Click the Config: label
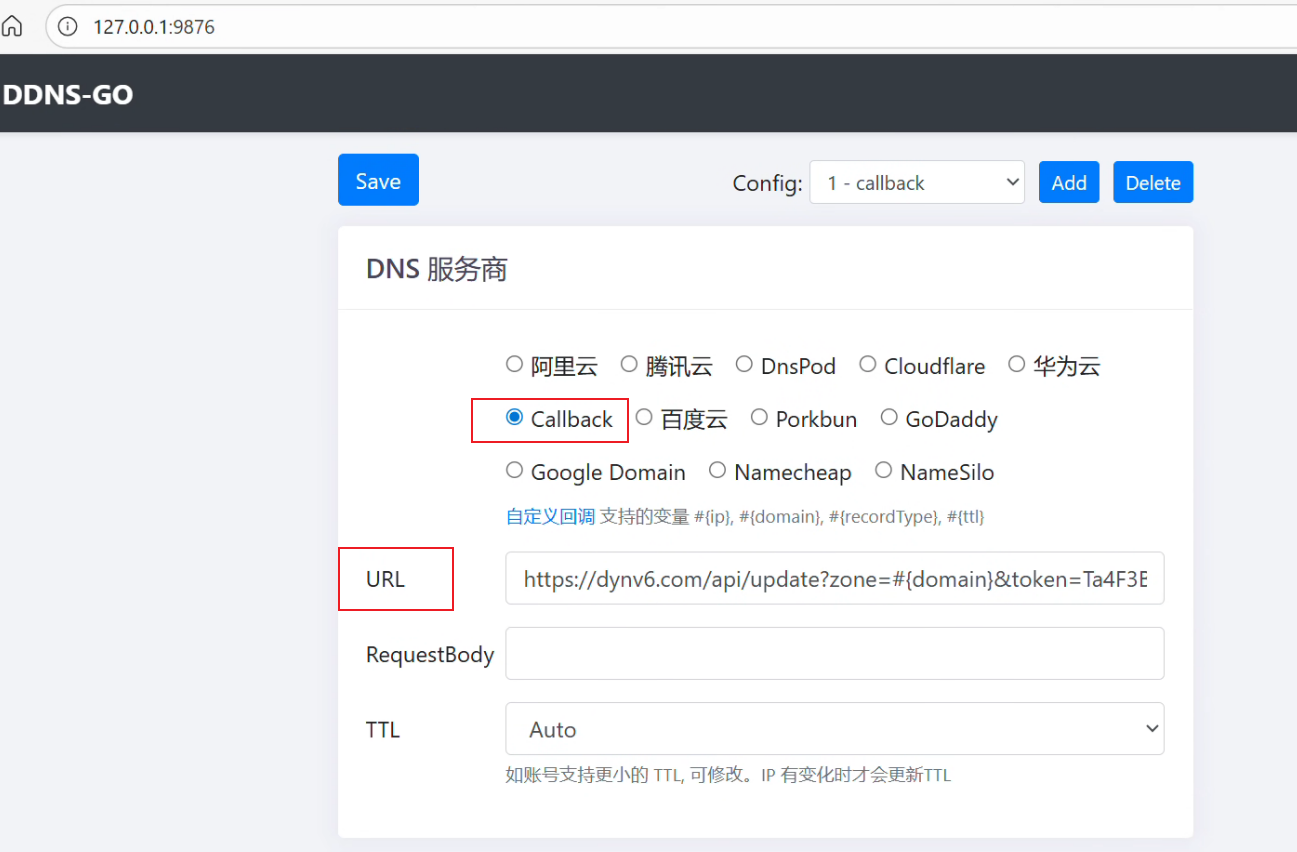This screenshot has height=852, width=1297. (767, 184)
